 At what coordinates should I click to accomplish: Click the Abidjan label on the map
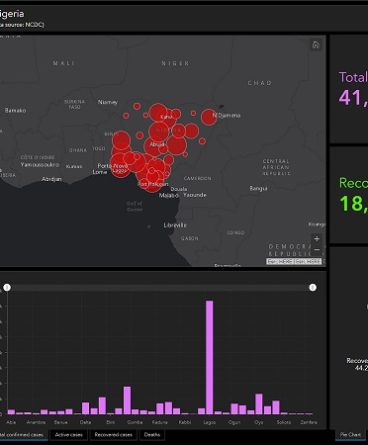point(51,179)
